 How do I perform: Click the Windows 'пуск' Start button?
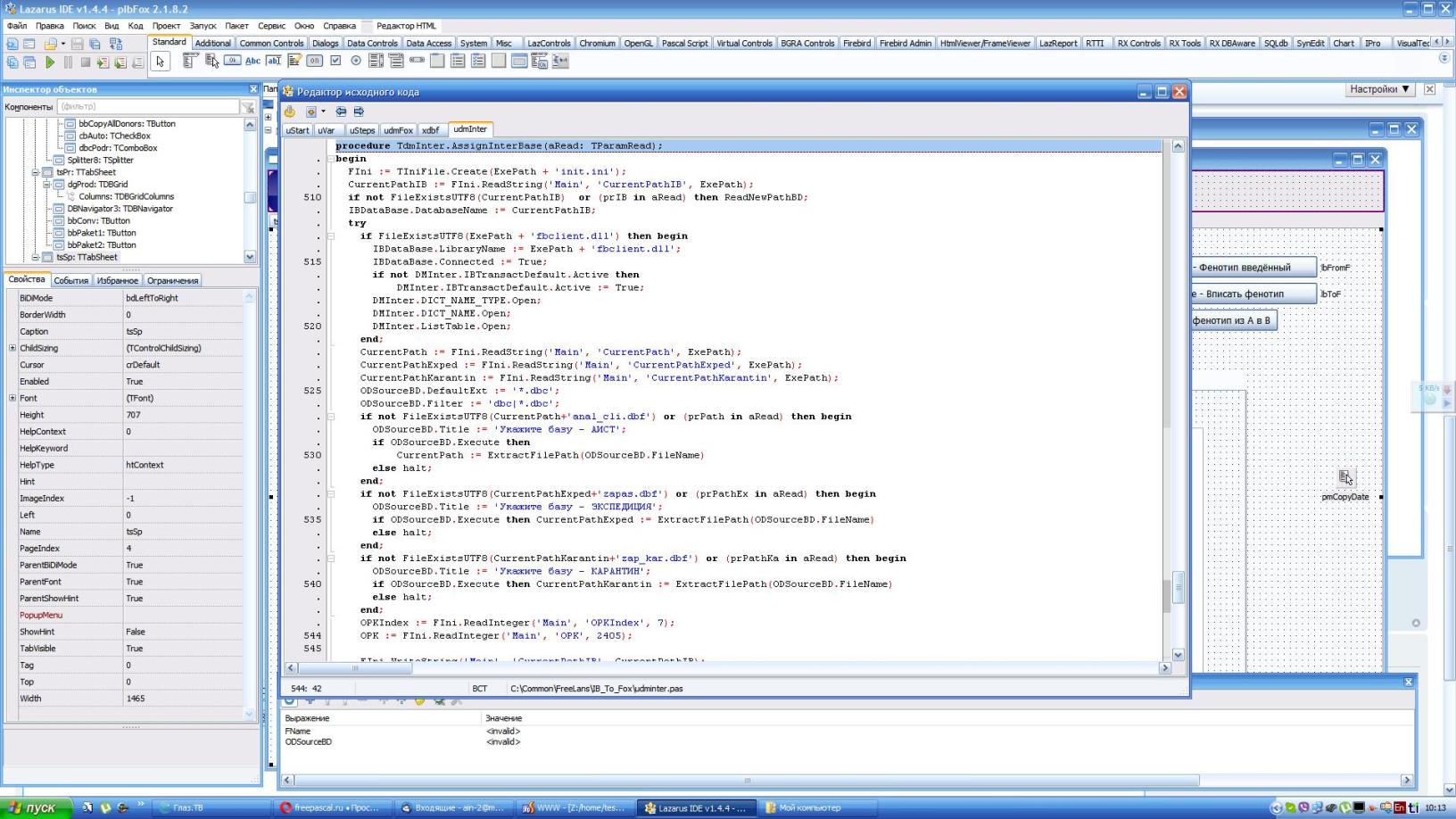click(x=34, y=807)
